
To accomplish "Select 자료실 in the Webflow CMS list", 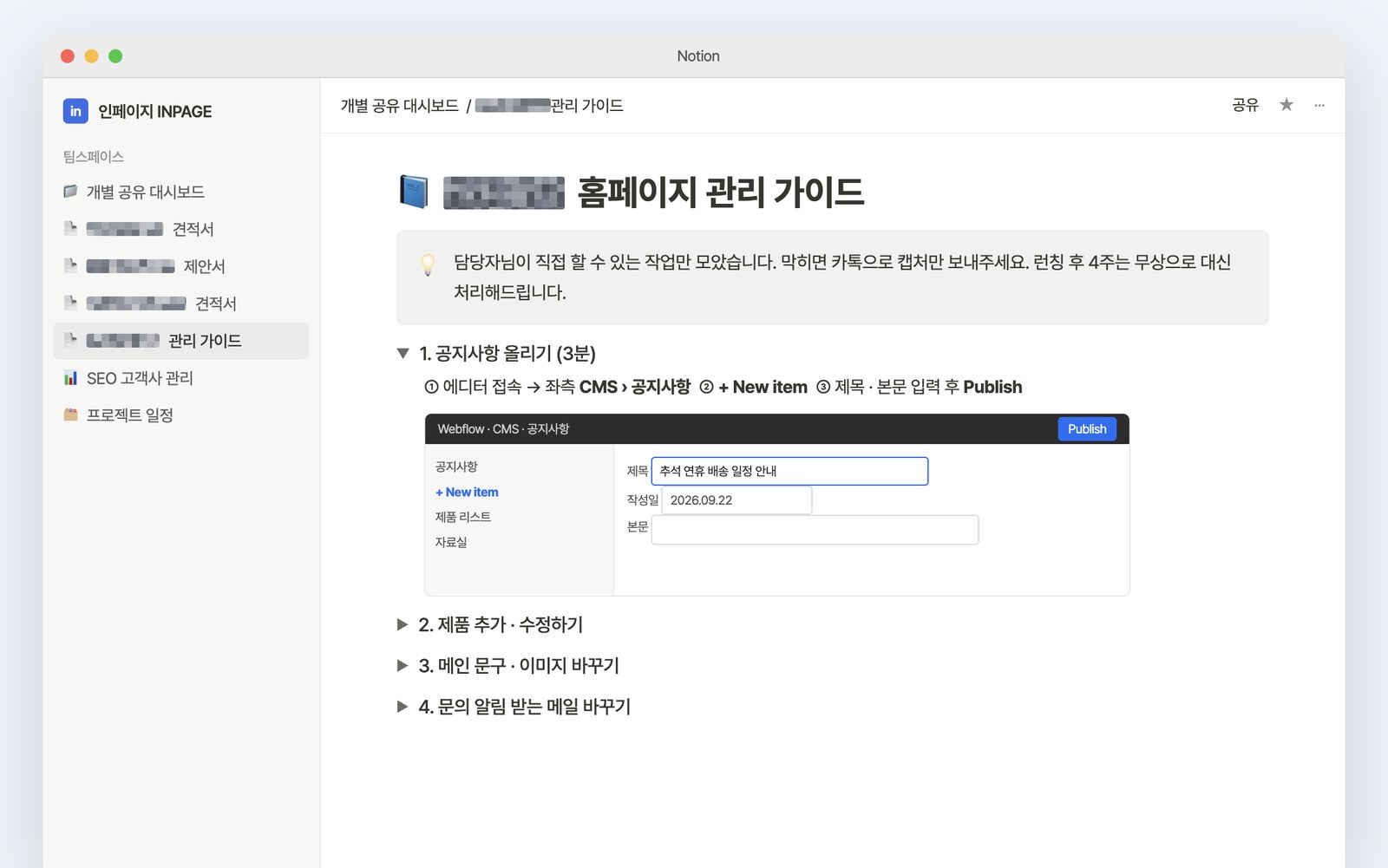I will 451,542.
